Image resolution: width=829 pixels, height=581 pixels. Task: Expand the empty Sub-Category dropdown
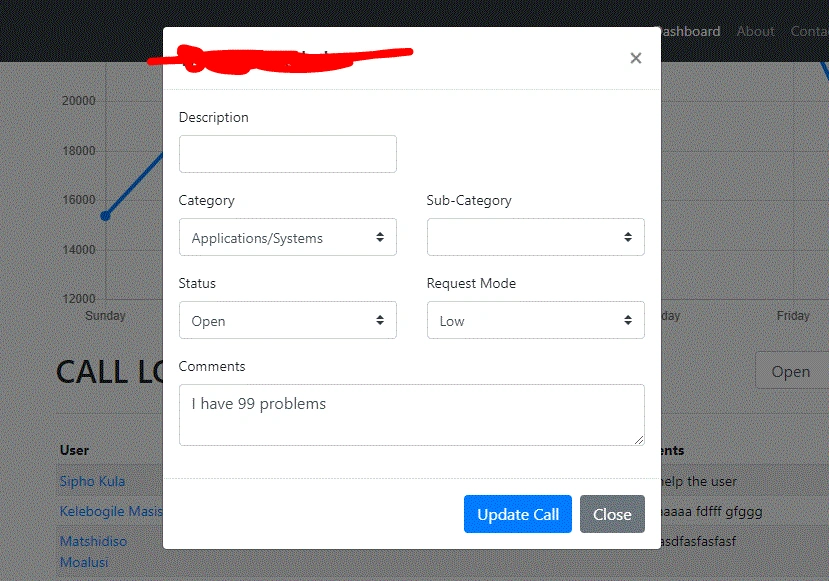[x=536, y=237]
